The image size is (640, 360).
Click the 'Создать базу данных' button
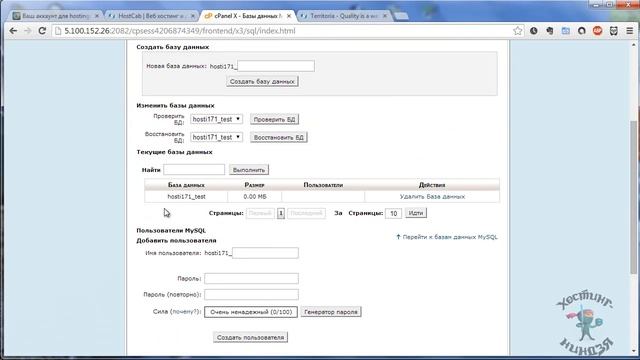pyautogui.click(x=262, y=81)
